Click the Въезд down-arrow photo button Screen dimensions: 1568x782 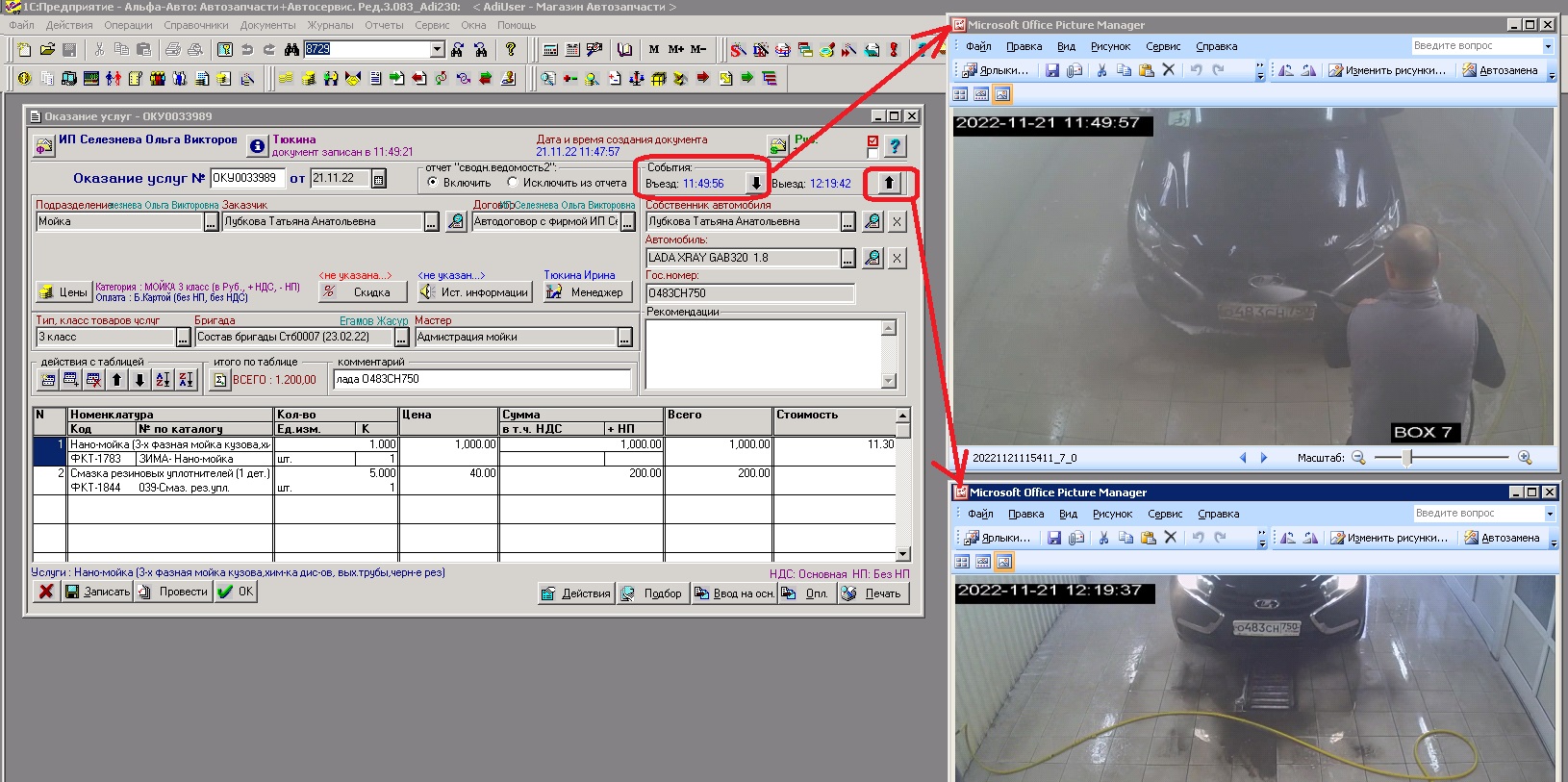(x=755, y=183)
